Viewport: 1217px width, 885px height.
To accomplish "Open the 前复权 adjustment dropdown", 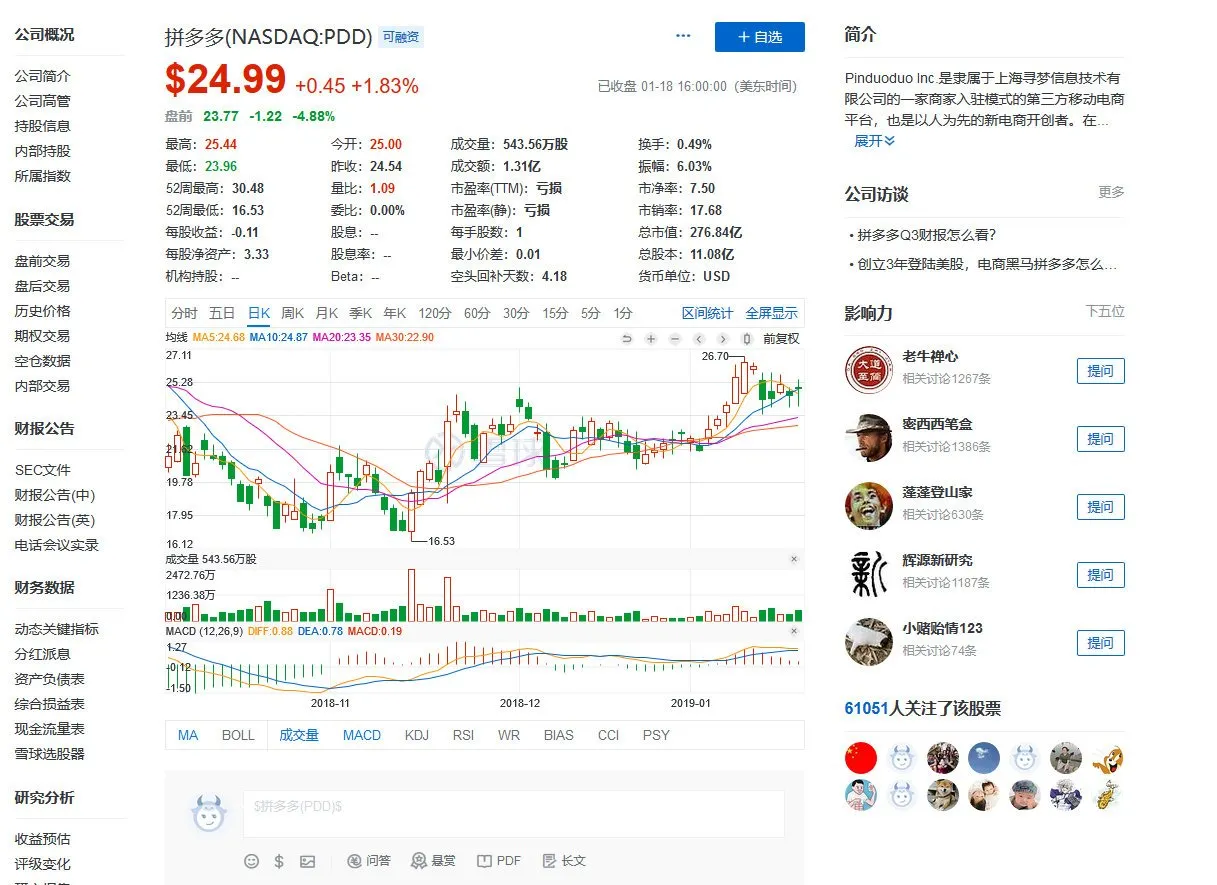I will [781, 339].
